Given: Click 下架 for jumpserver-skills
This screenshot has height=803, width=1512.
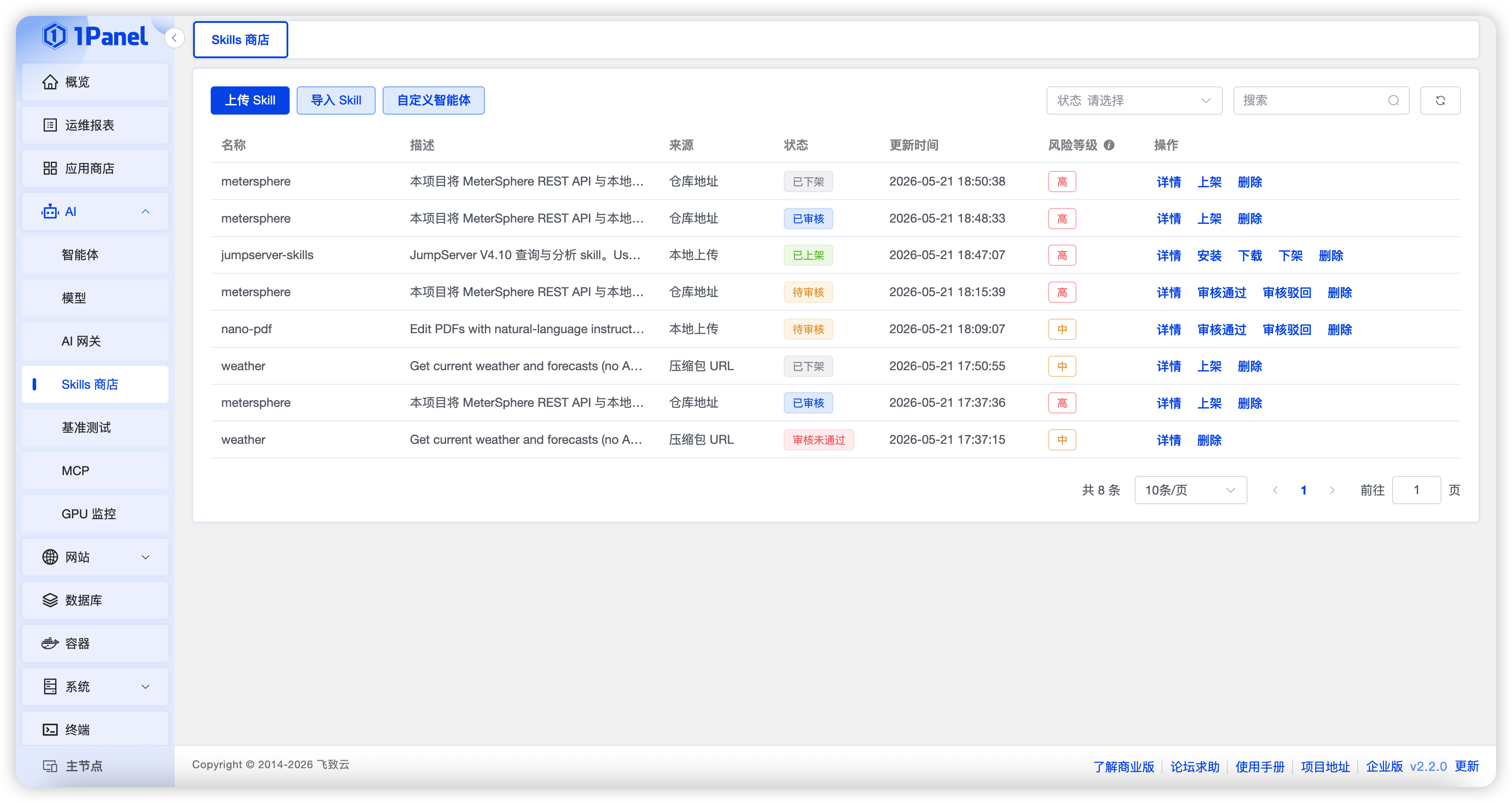Looking at the screenshot, I should pos(1290,255).
